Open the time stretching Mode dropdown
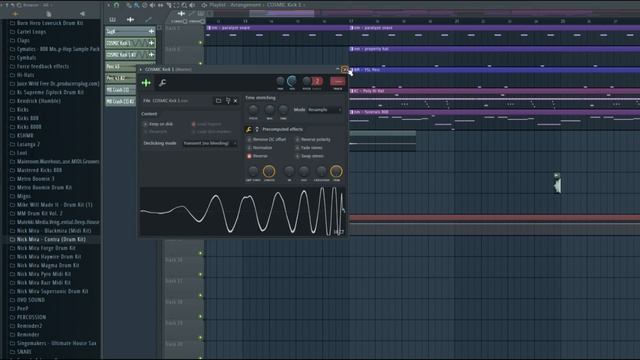The width and height of the screenshot is (640, 360). coord(324,110)
